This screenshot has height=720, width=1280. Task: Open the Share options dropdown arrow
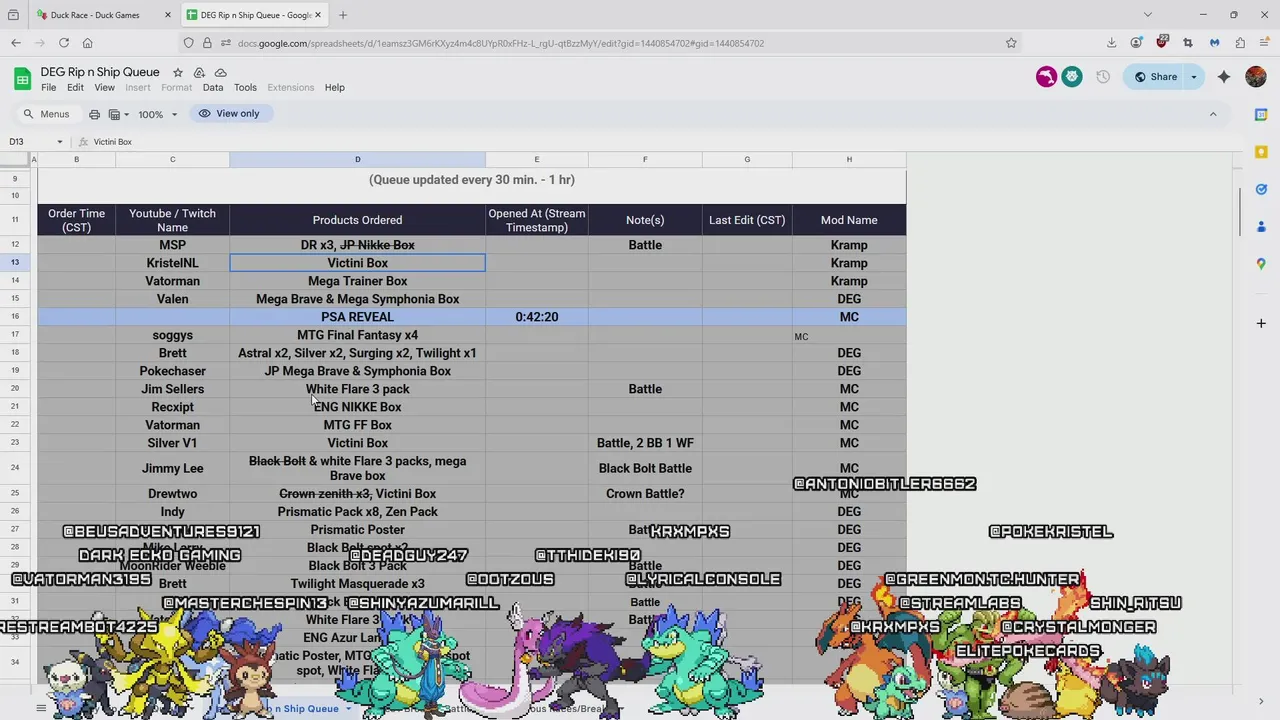(x=1193, y=77)
